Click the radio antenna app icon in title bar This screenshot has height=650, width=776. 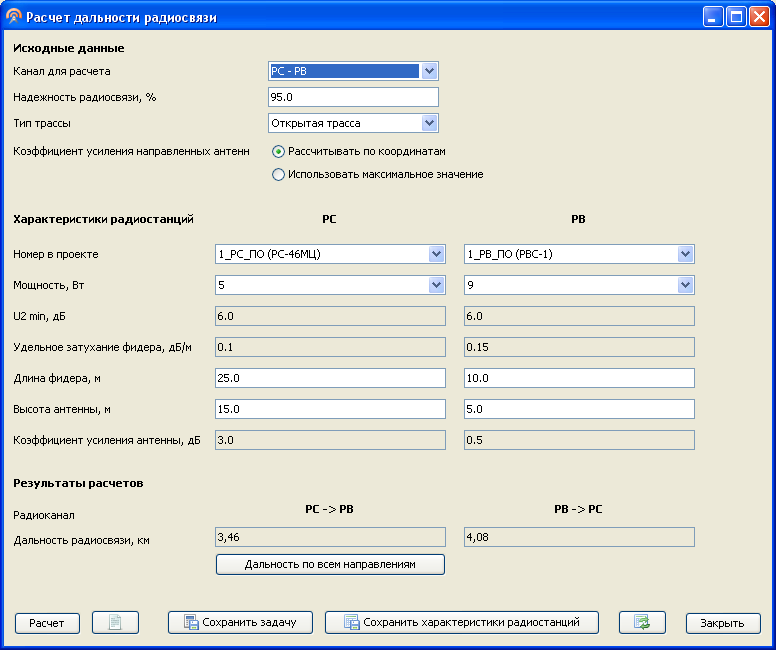pos(14,16)
